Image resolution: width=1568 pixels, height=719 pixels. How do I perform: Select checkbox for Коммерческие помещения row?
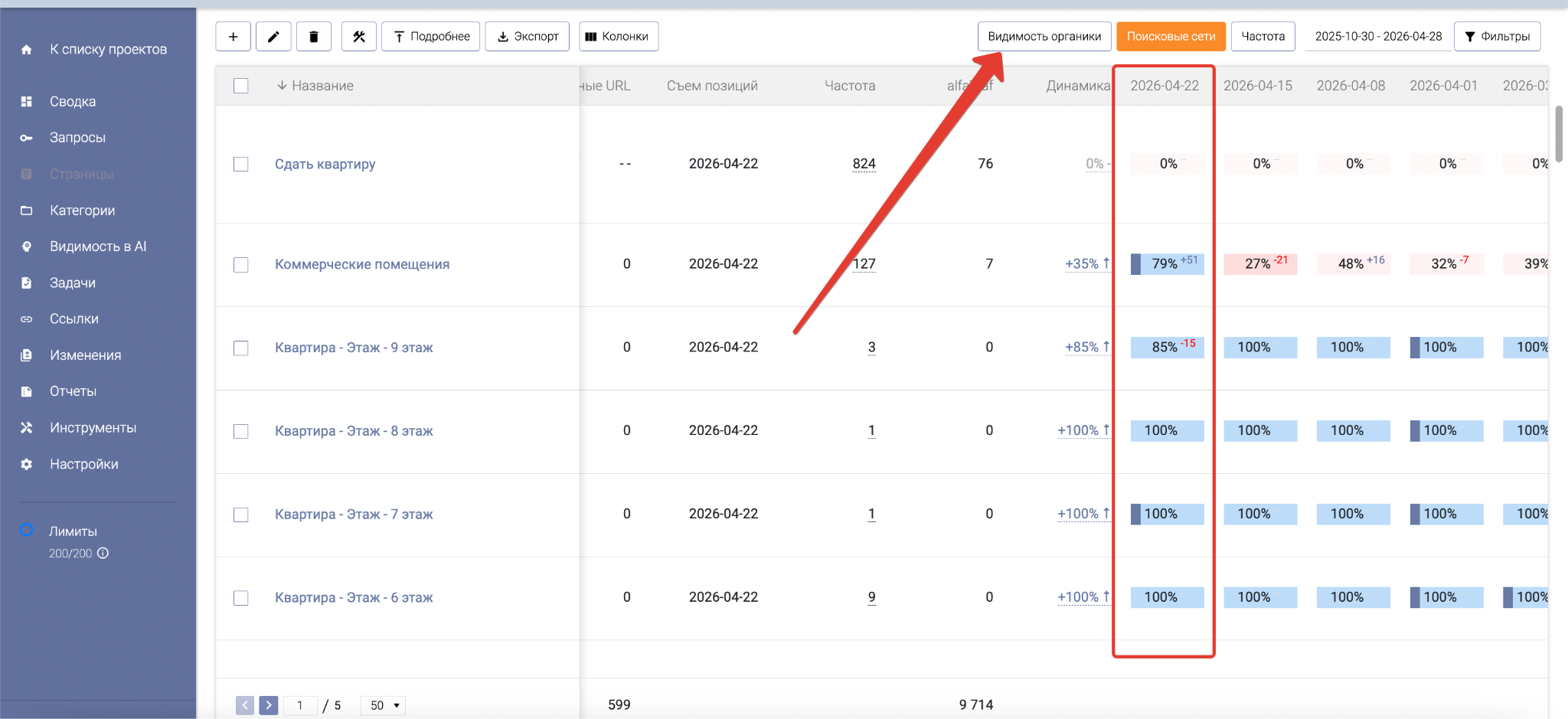tap(241, 264)
